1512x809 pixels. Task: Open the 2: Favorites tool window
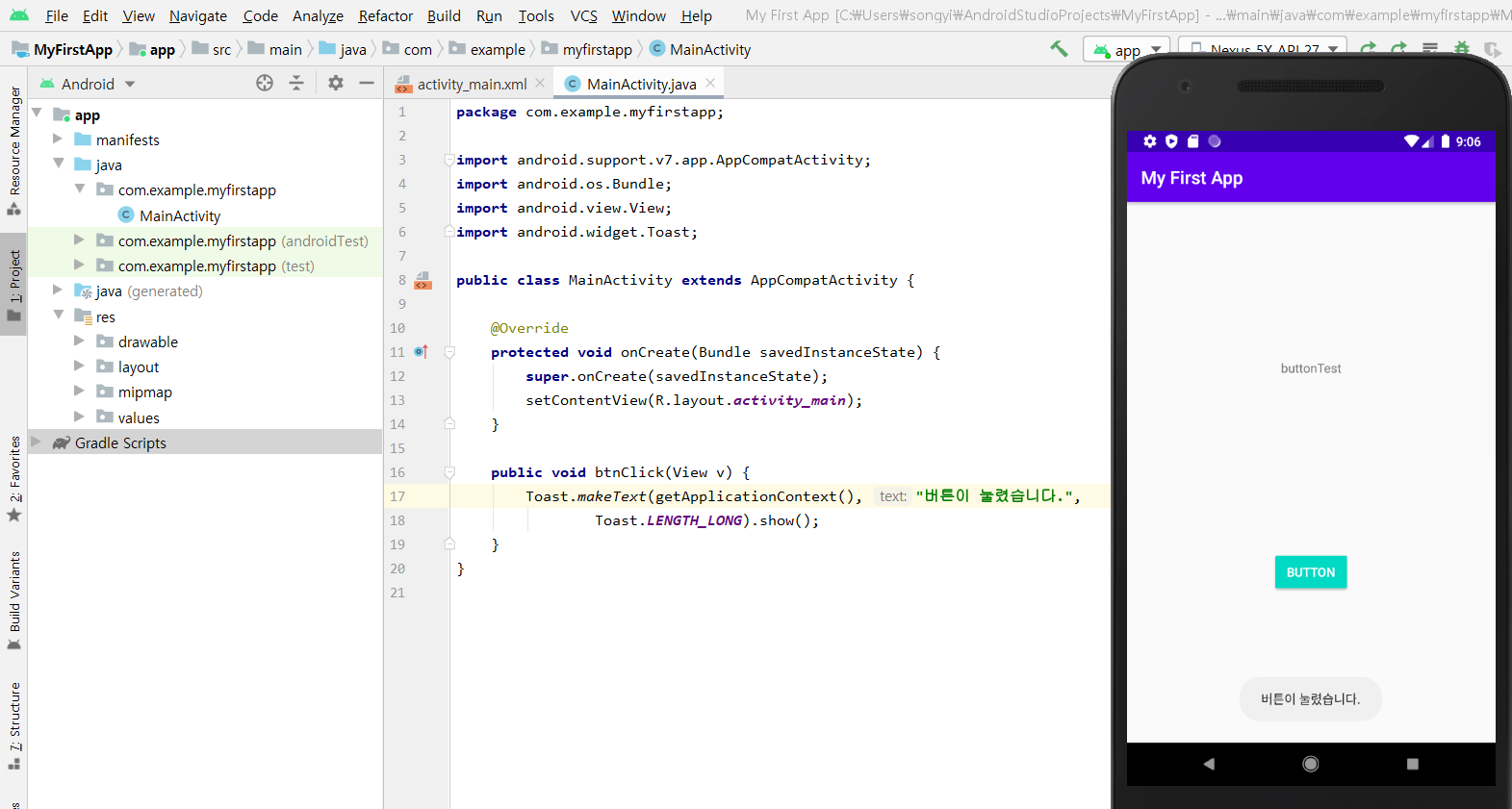tap(13, 480)
